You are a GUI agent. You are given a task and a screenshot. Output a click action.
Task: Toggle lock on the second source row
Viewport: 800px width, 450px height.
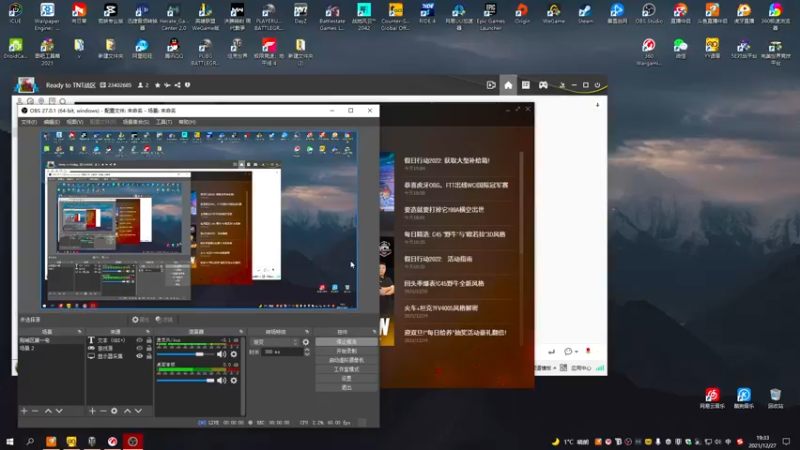[x=148, y=348]
